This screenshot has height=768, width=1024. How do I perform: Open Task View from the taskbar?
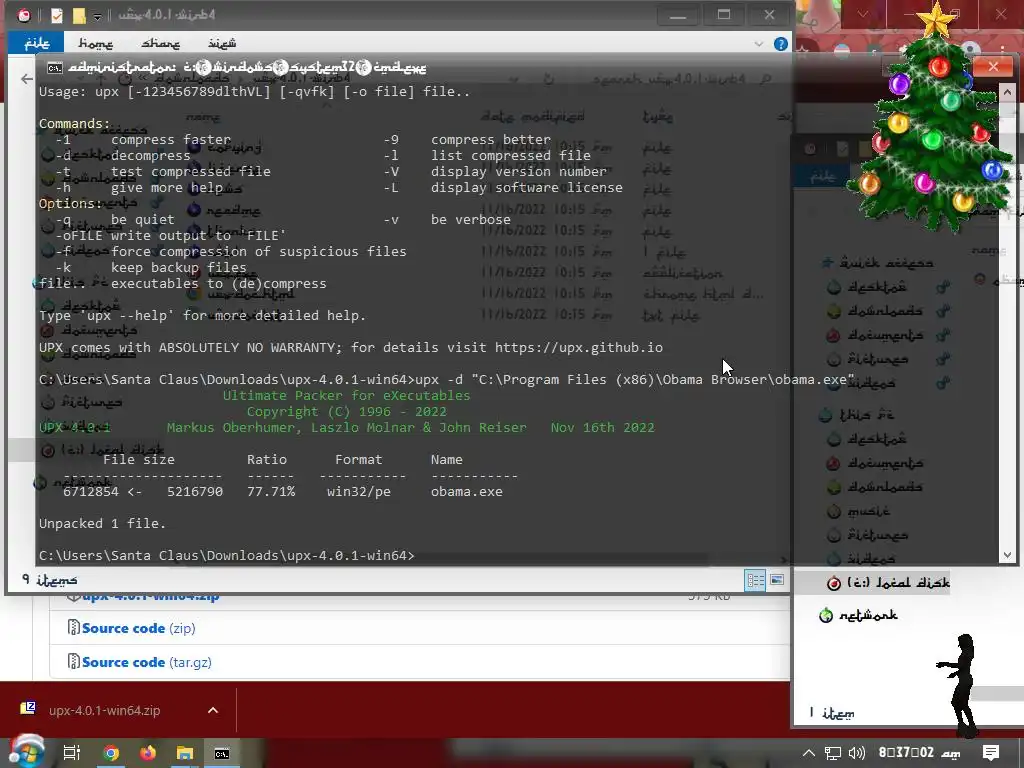tap(71, 753)
